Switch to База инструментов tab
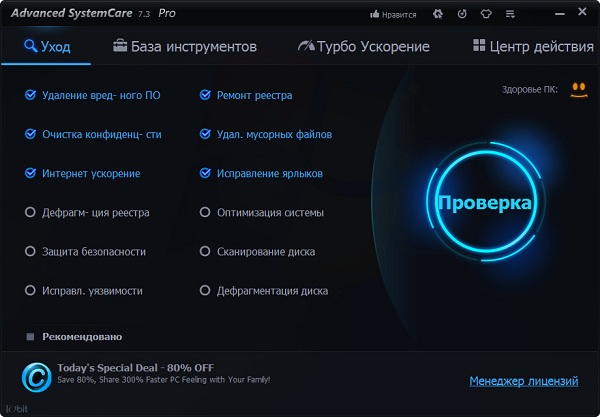Image resolution: width=600 pixels, height=417 pixels. [x=185, y=47]
